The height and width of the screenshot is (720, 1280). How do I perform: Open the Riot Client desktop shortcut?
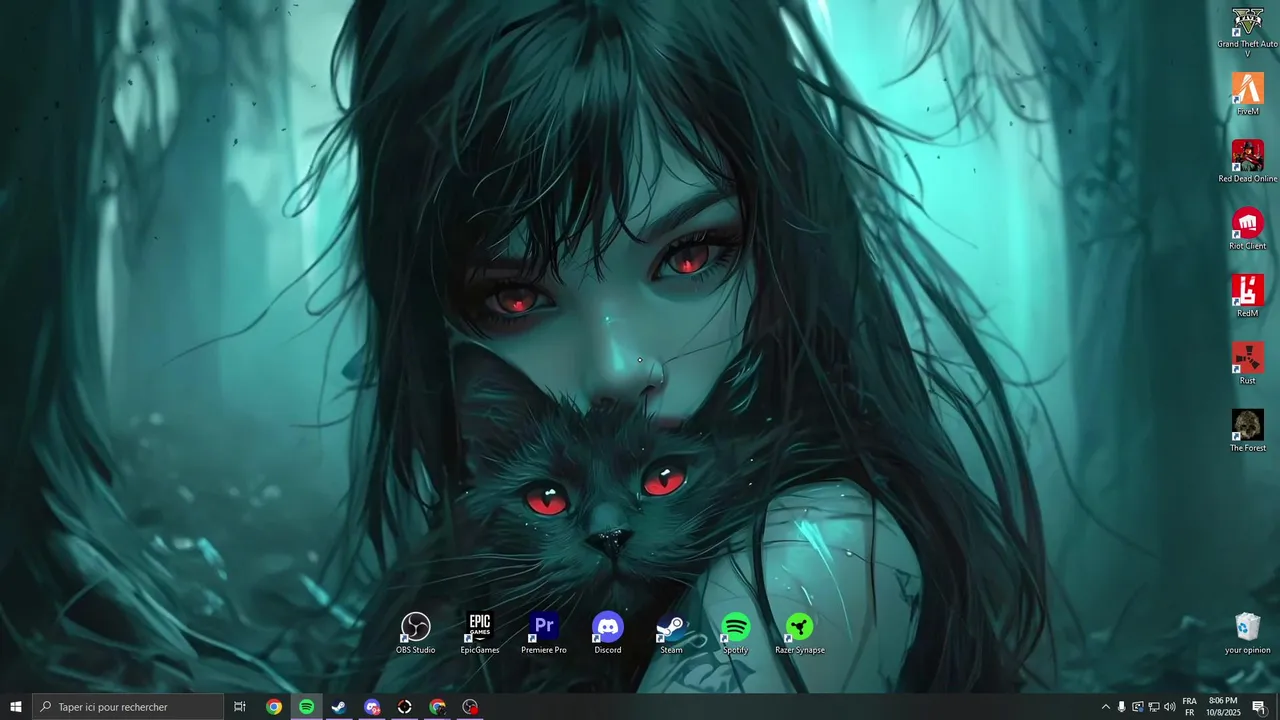click(1247, 228)
